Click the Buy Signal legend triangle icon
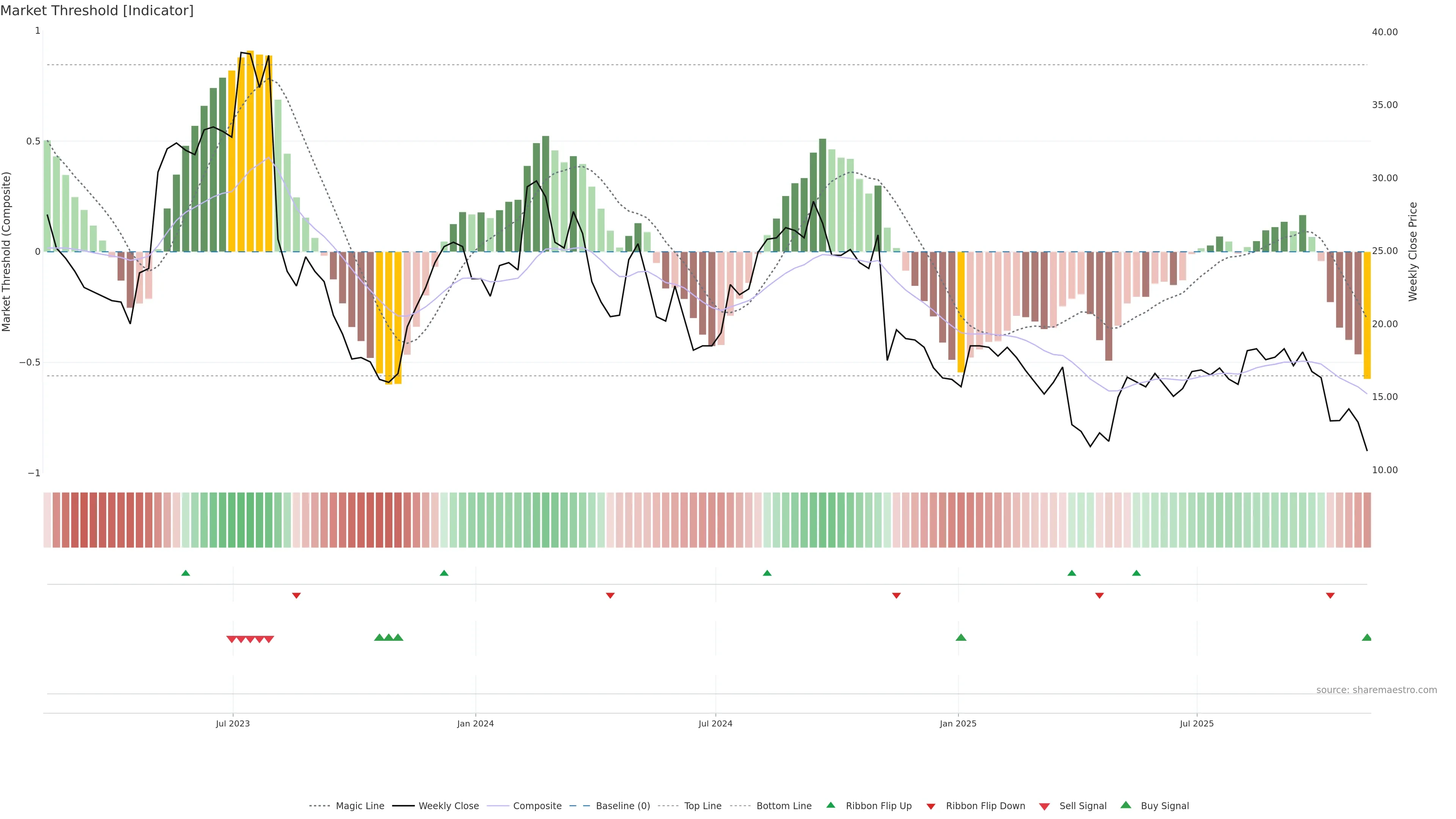 pyautogui.click(x=1125, y=805)
